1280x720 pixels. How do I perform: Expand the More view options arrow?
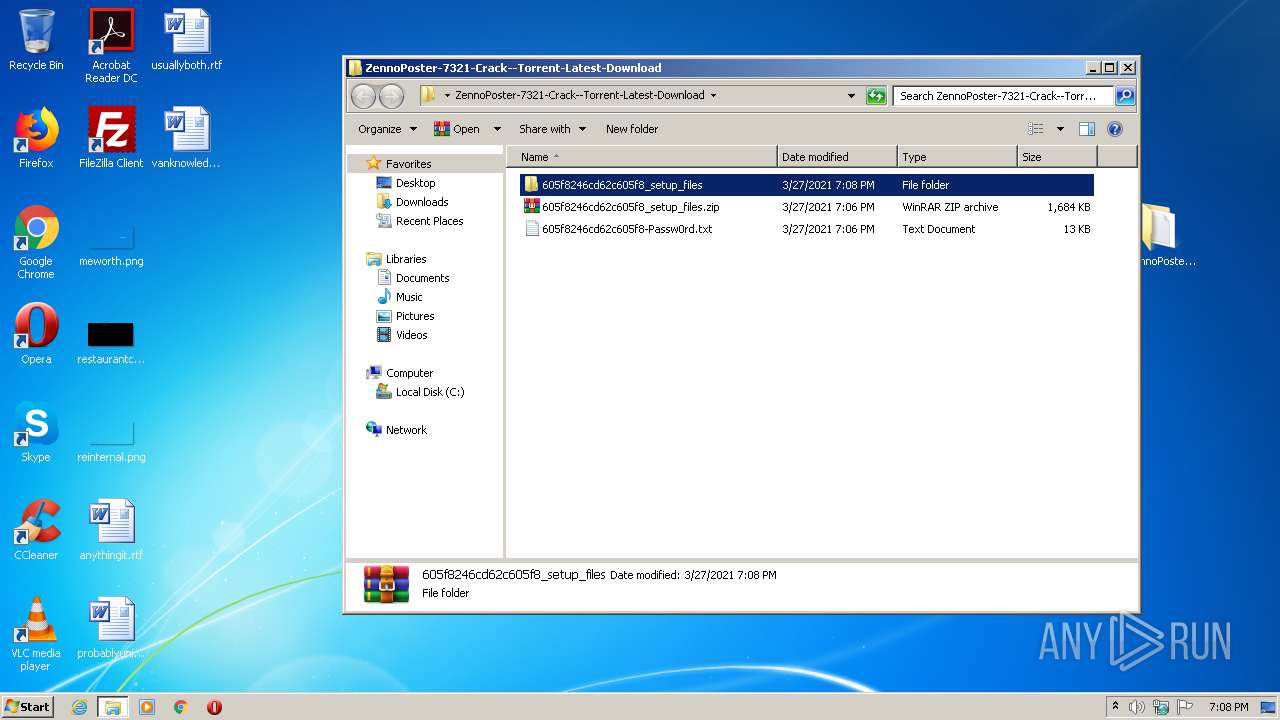(1060, 129)
